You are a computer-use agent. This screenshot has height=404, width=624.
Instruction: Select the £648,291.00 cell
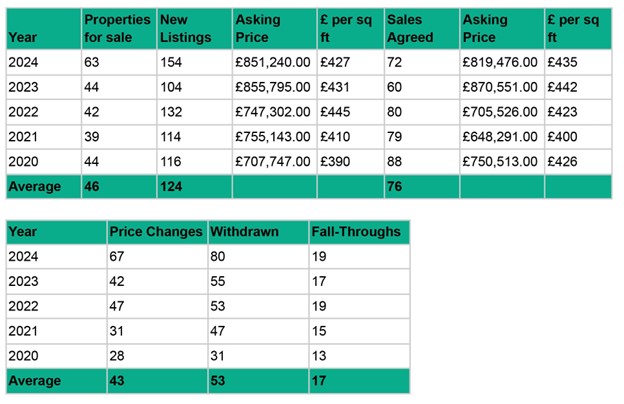coord(500,137)
